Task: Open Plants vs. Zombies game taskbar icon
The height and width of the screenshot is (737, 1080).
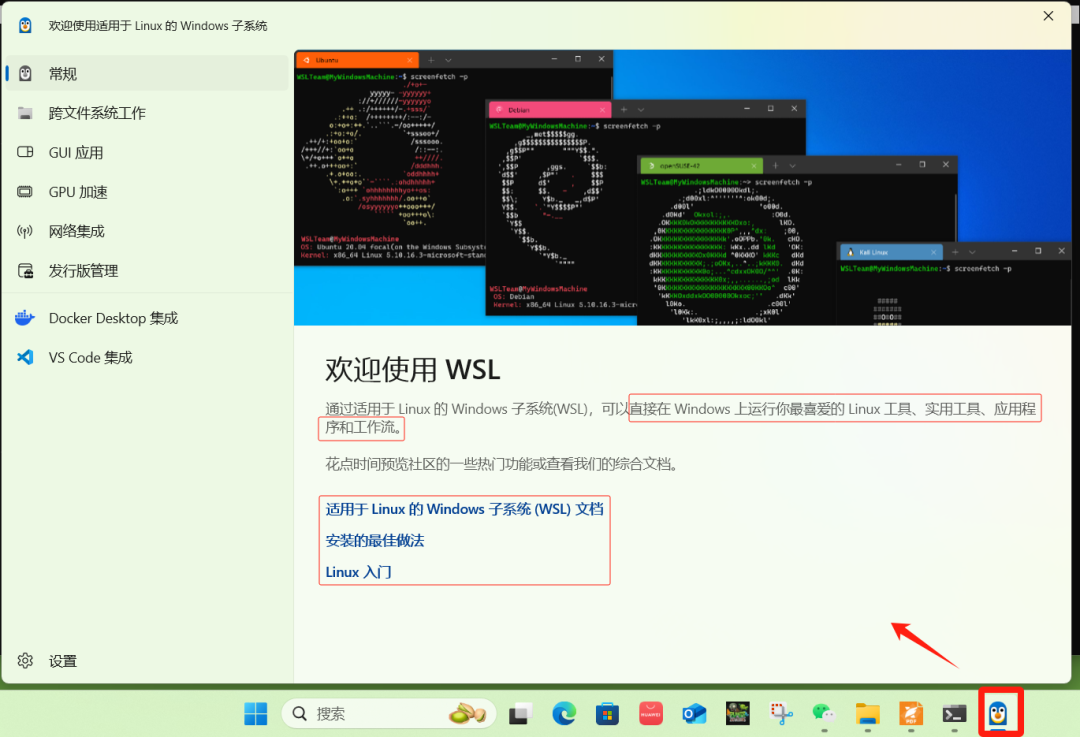Action: pyautogui.click(x=737, y=714)
